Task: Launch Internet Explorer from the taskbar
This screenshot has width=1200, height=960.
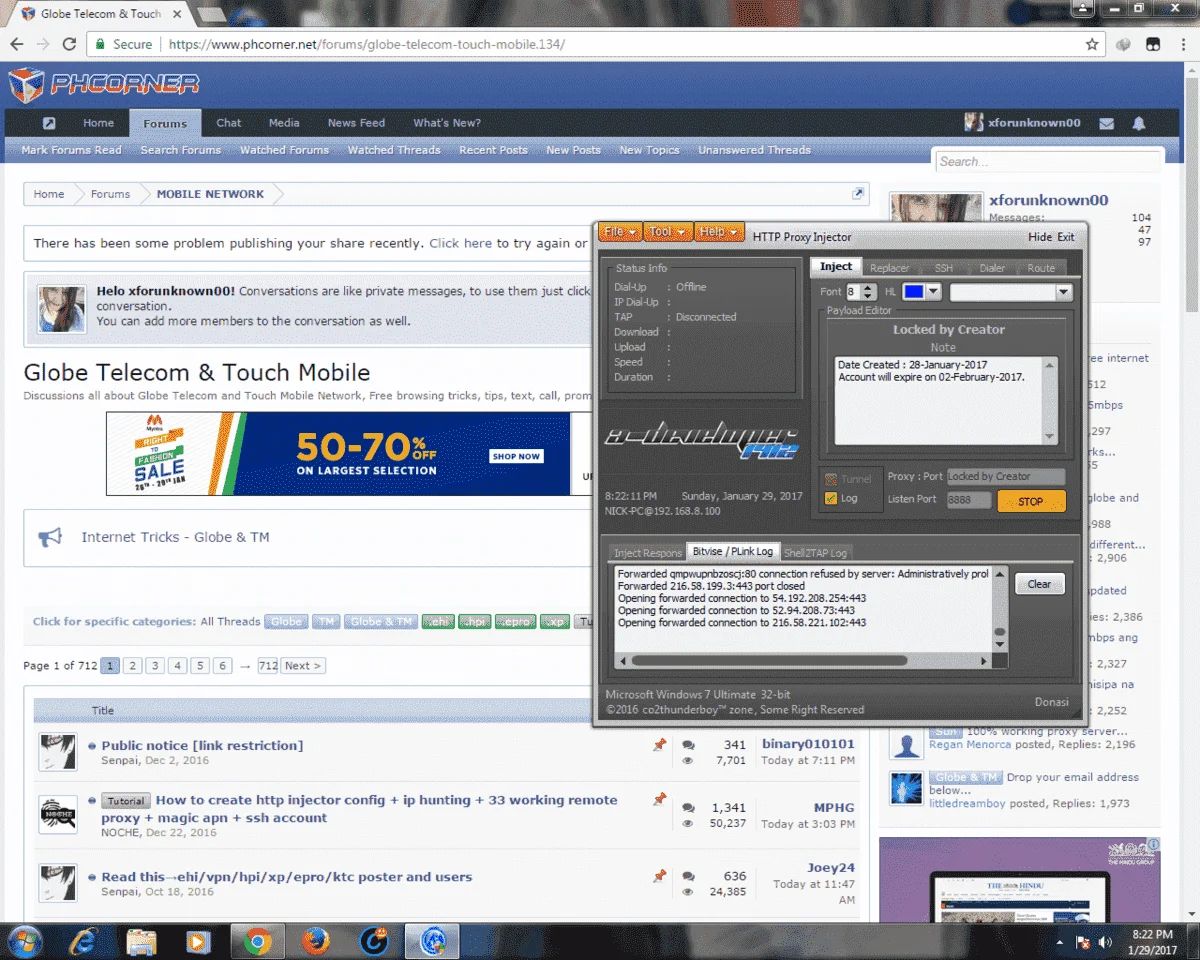Action: [83, 941]
